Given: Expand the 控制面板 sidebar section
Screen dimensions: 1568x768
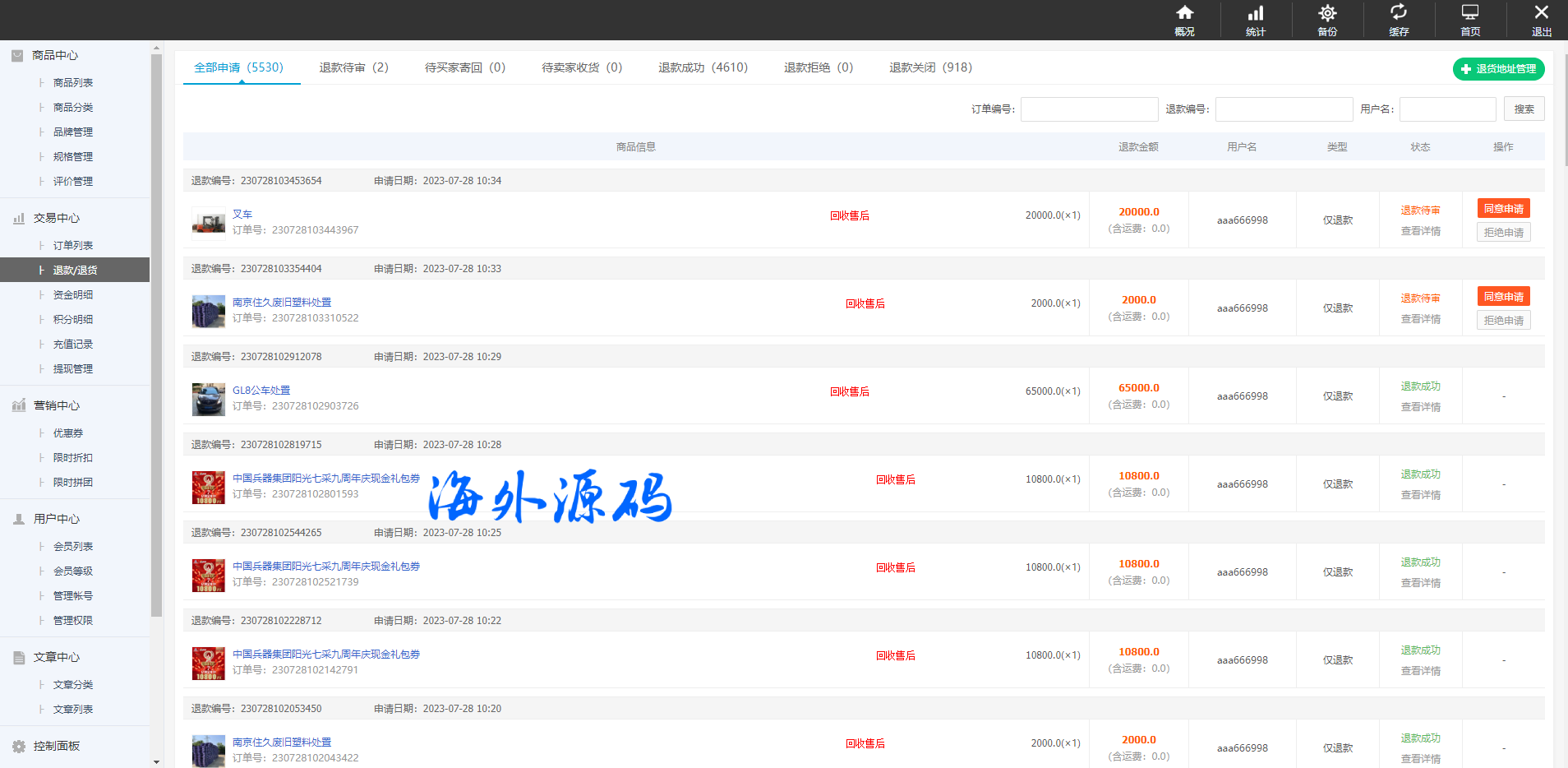Looking at the screenshot, I should tap(56, 746).
